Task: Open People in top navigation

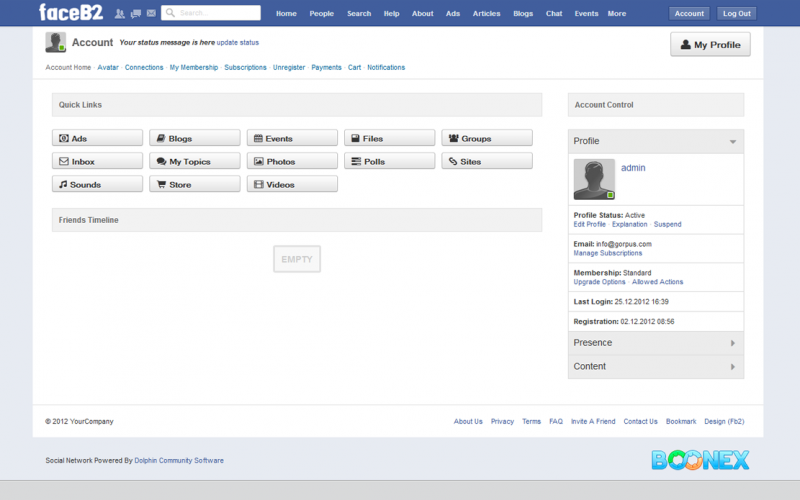Action: tap(321, 14)
